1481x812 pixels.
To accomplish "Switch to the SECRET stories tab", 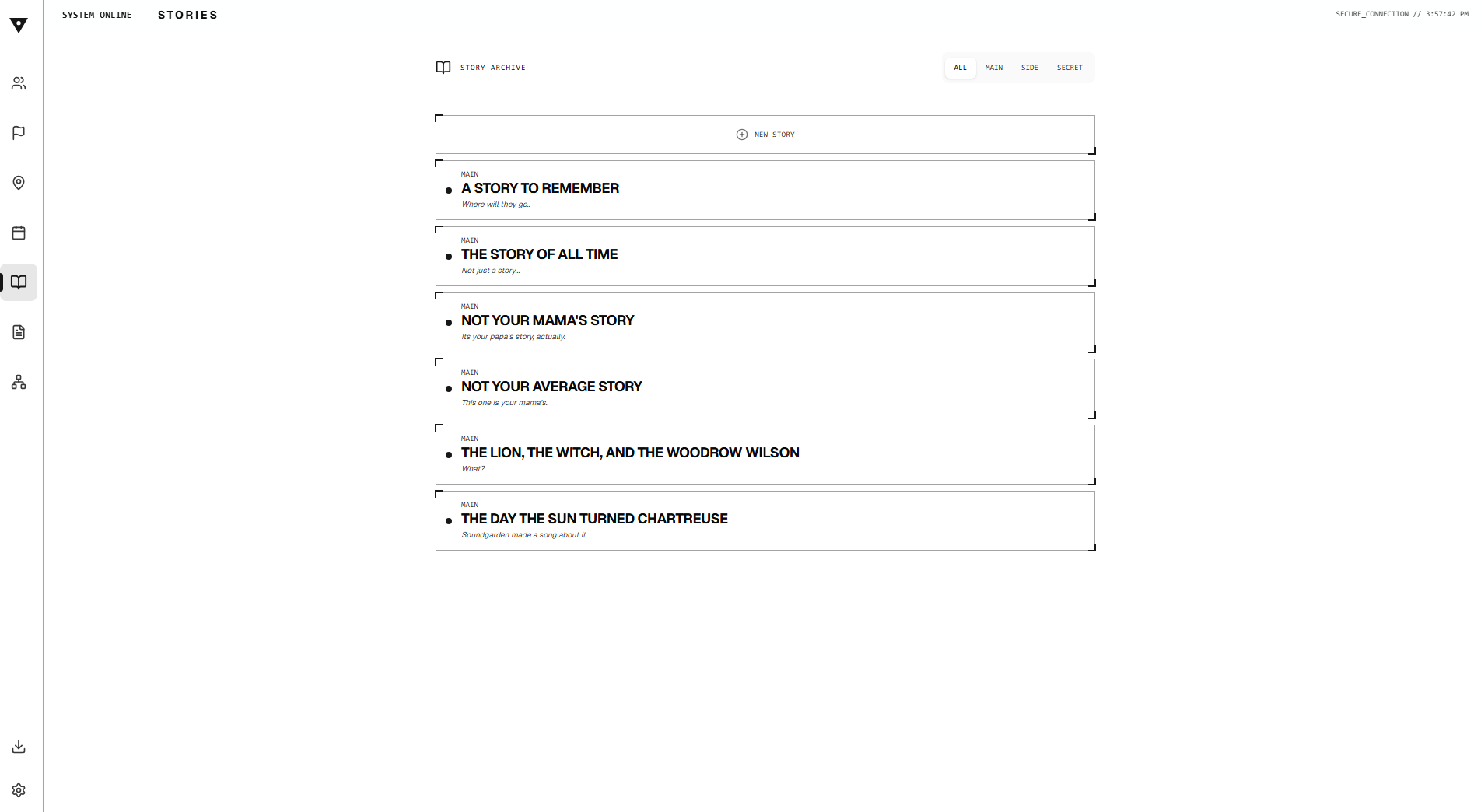I will [x=1070, y=68].
